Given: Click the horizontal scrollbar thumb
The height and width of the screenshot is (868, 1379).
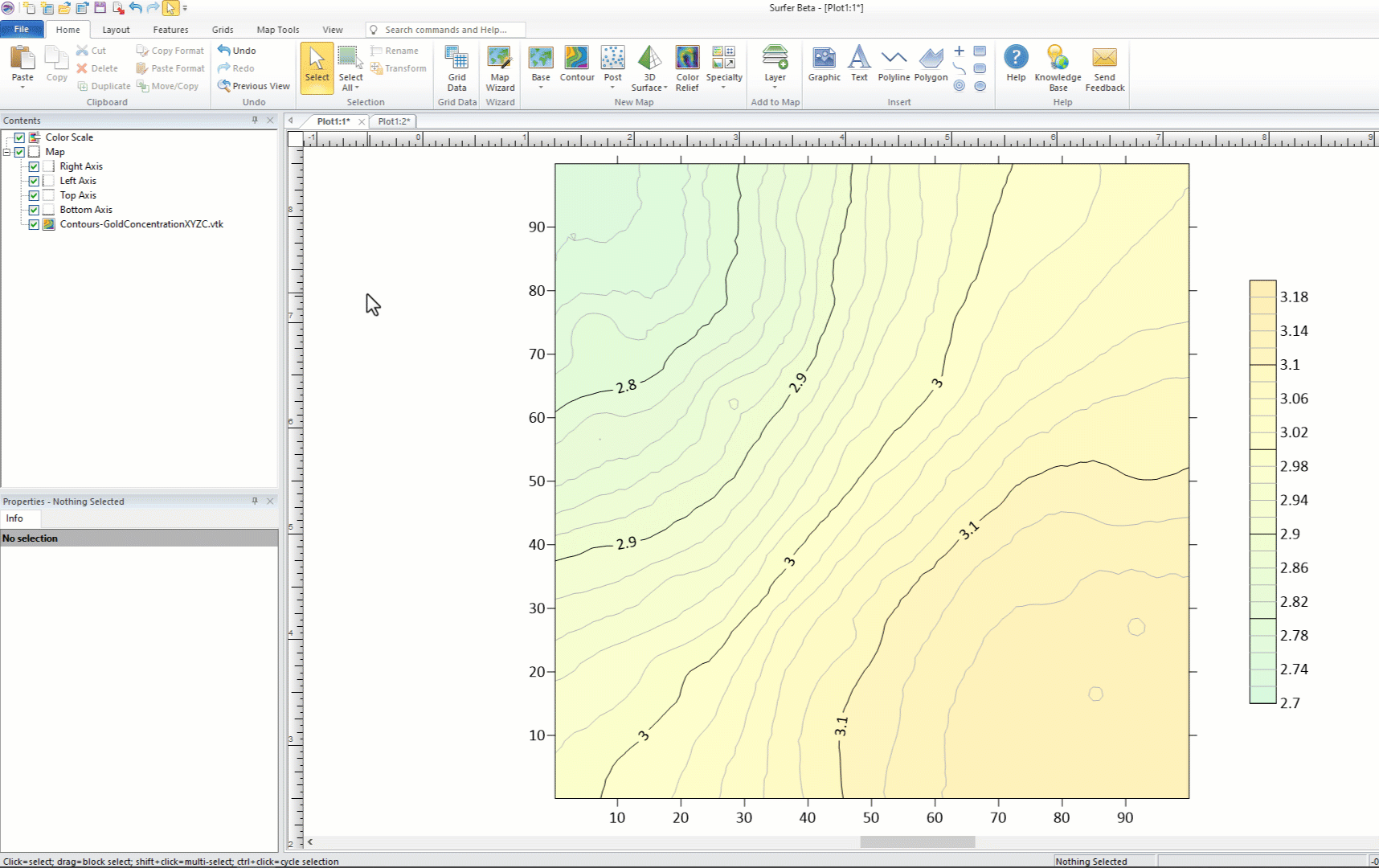Looking at the screenshot, I should (x=918, y=841).
